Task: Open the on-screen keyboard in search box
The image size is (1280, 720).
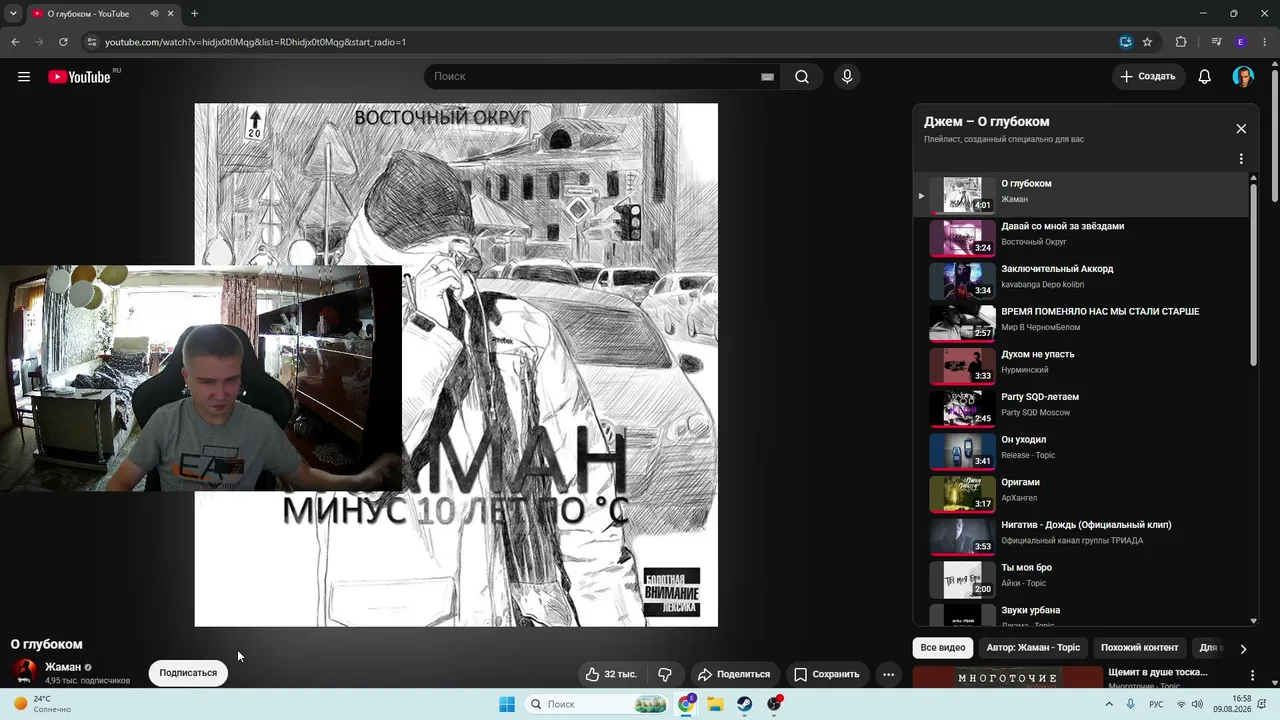Action: [x=767, y=77]
